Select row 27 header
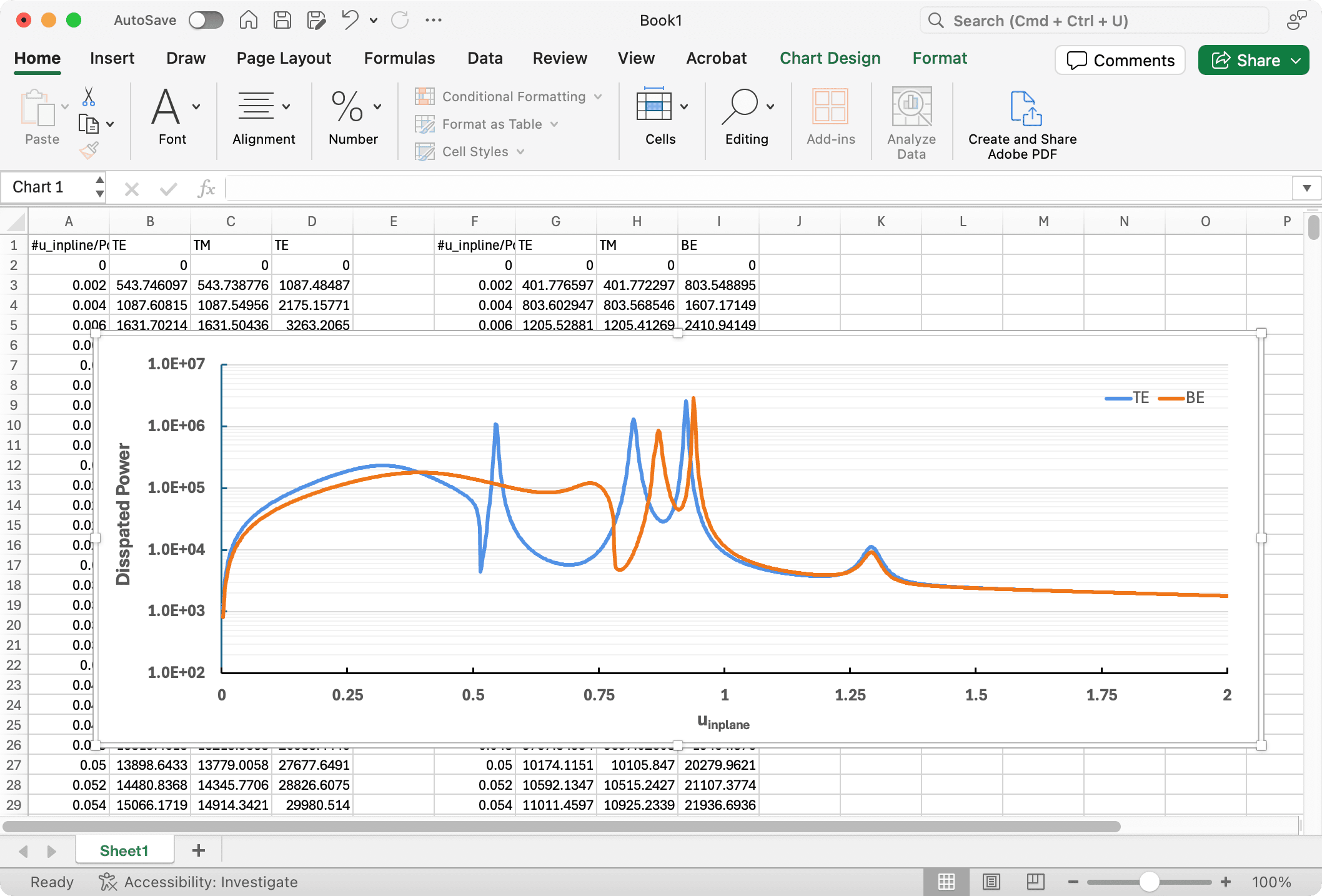This screenshot has width=1322, height=896. click(14, 765)
